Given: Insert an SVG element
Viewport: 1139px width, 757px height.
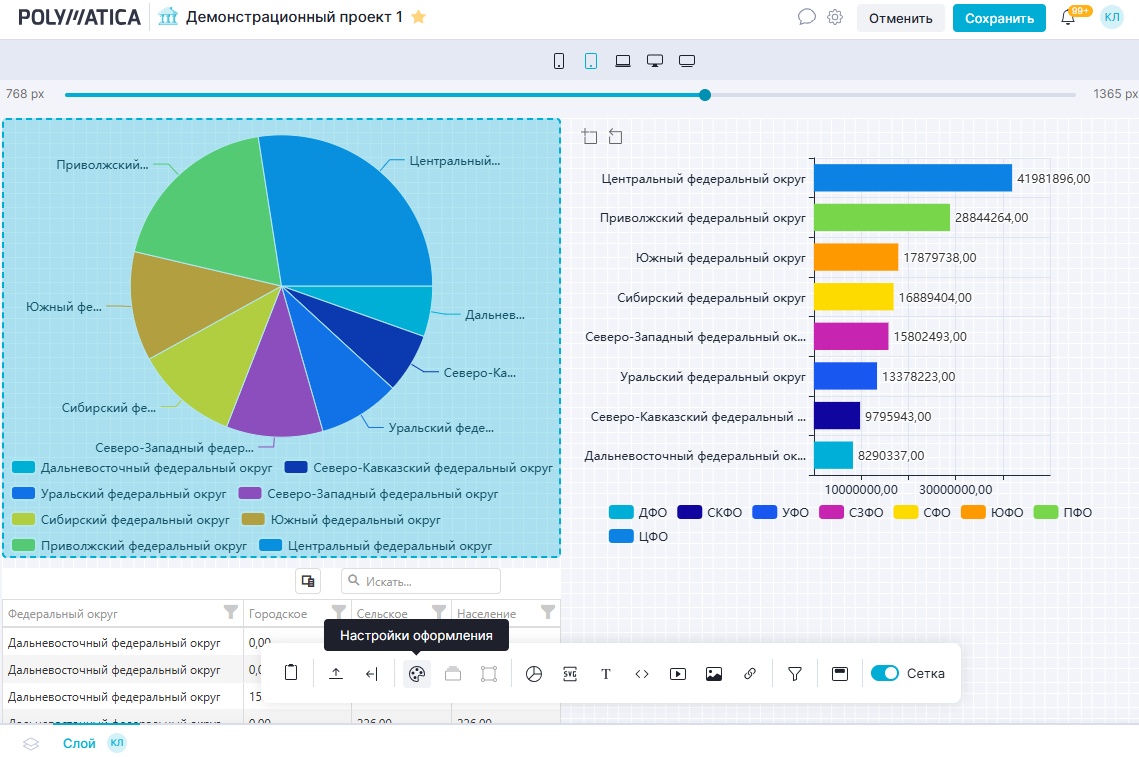Looking at the screenshot, I should [x=570, y=674].
